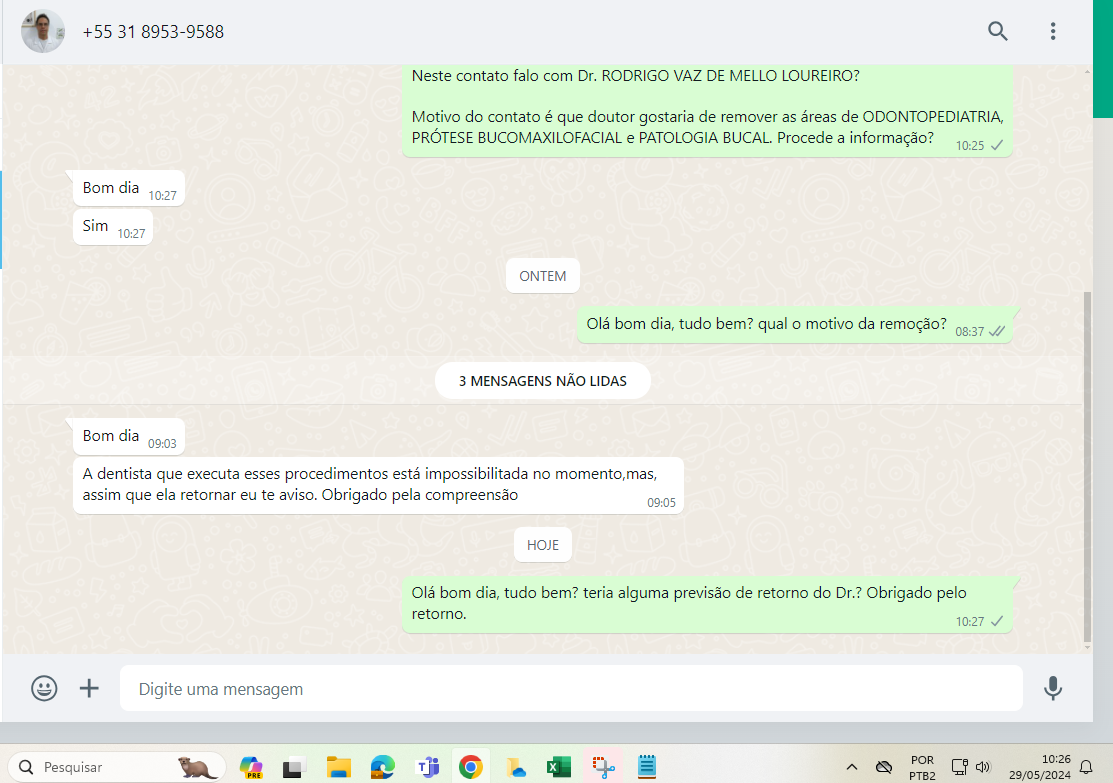Image resolution: width=1113 pixels, height=783 pixels.
Task: Click the cloud sync tray icon
Action: coord(884,767)
